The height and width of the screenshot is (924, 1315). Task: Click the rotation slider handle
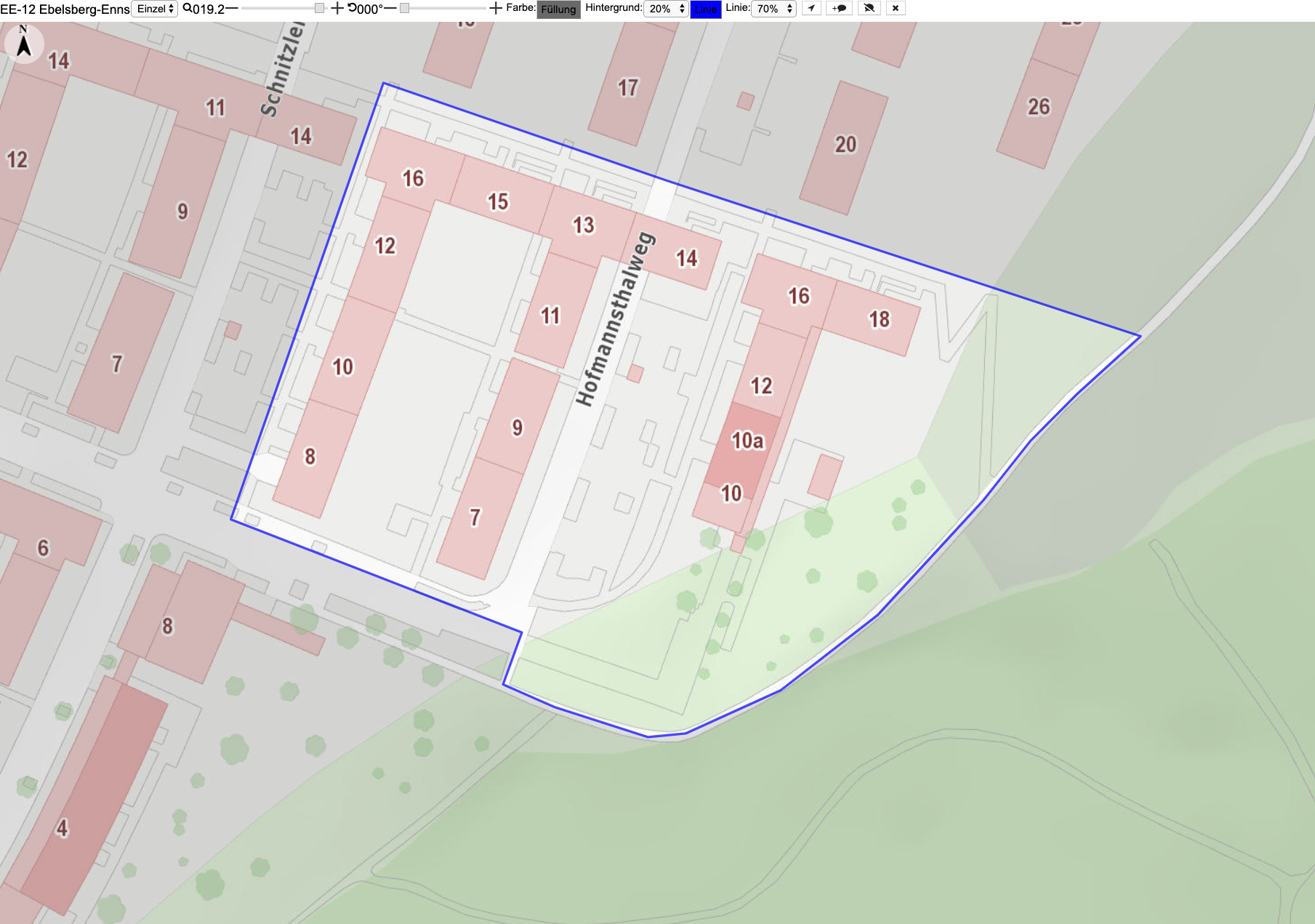(x=404, y=8)
